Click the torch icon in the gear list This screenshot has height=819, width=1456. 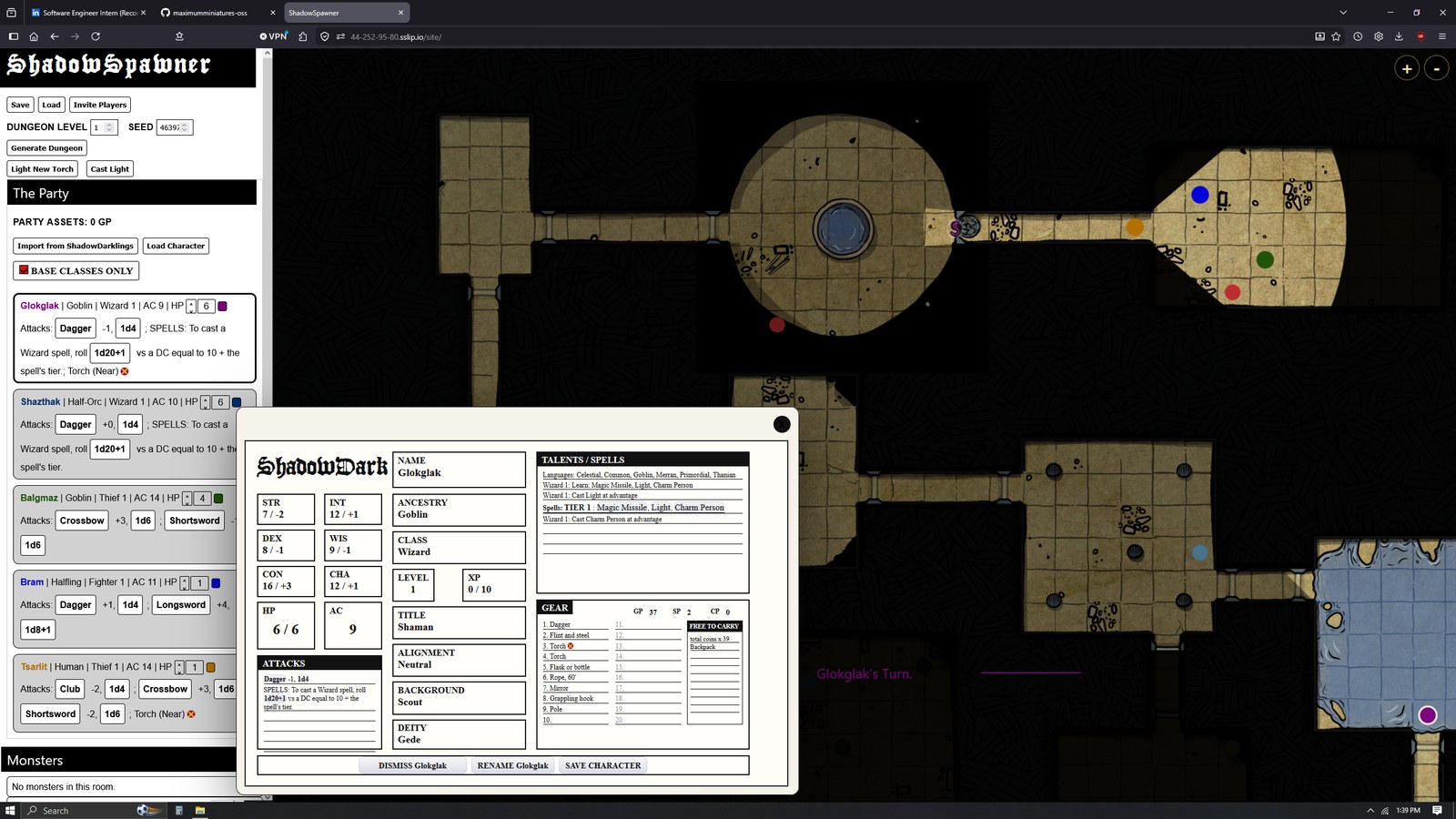571,646
